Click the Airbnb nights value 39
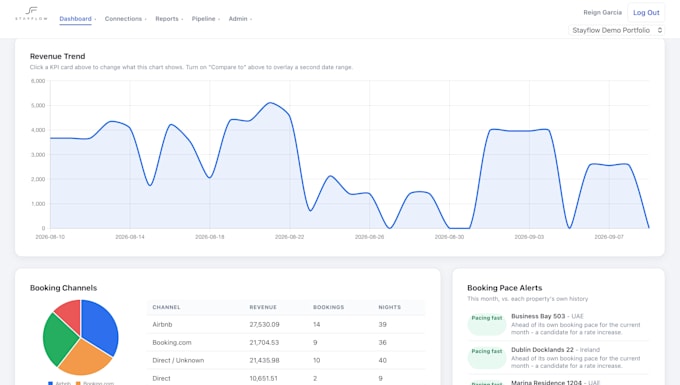The height and width of the screenshot is (385, 680). [382, 324]
